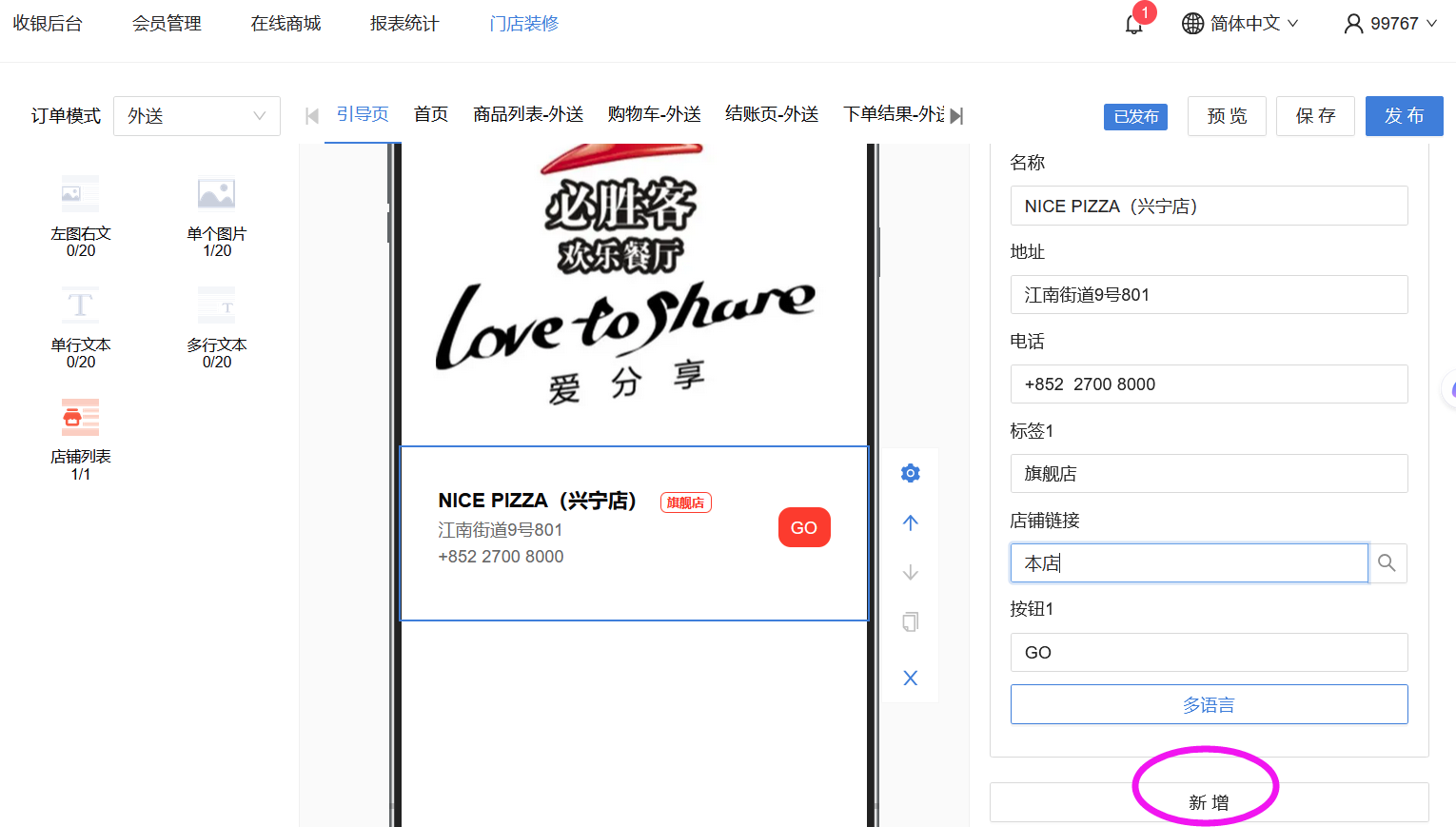The height and width of the screenshot is (827, 1456).
Task: Click the red GO button in preview
Action: click(804, 527)
